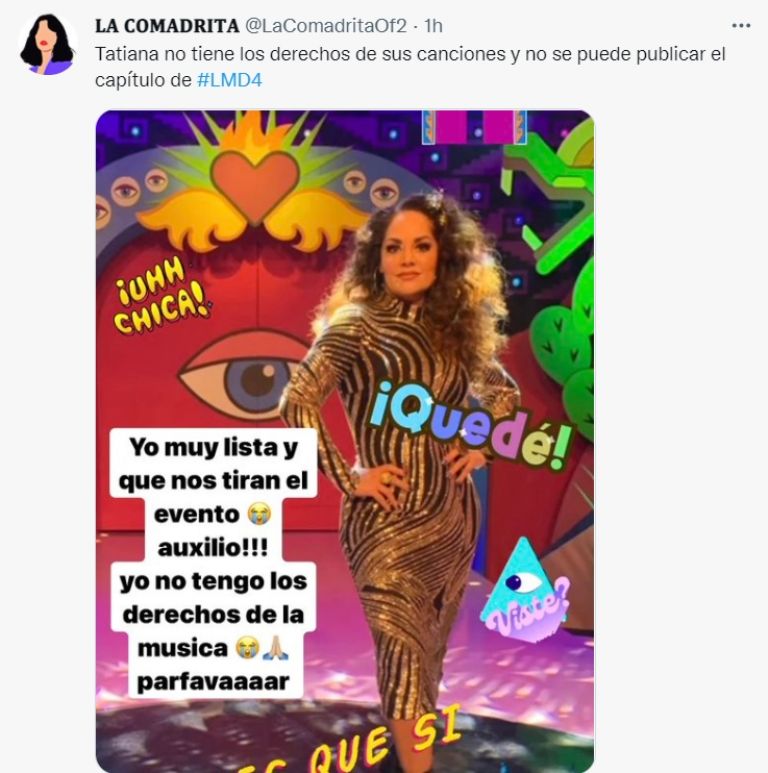The image size is (768, 773).
Task: Click the Viste? triangle eye sticker
Action: (524, 590)
